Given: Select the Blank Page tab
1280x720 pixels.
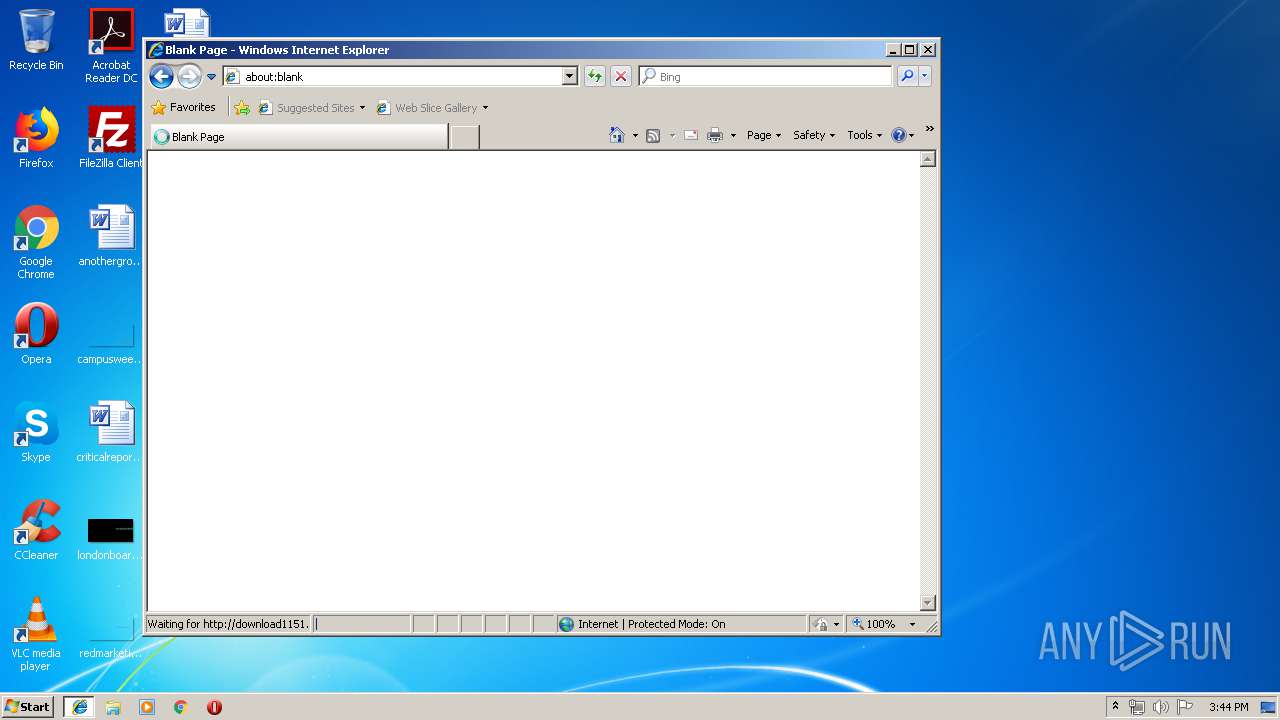Looking at the screenshot, I should [299, 137].
